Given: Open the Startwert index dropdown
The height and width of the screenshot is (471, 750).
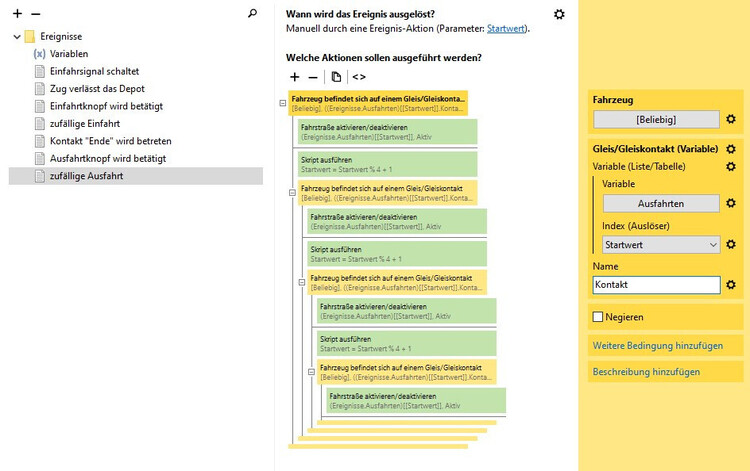Looking at the screenshot, I should [661, 245].
